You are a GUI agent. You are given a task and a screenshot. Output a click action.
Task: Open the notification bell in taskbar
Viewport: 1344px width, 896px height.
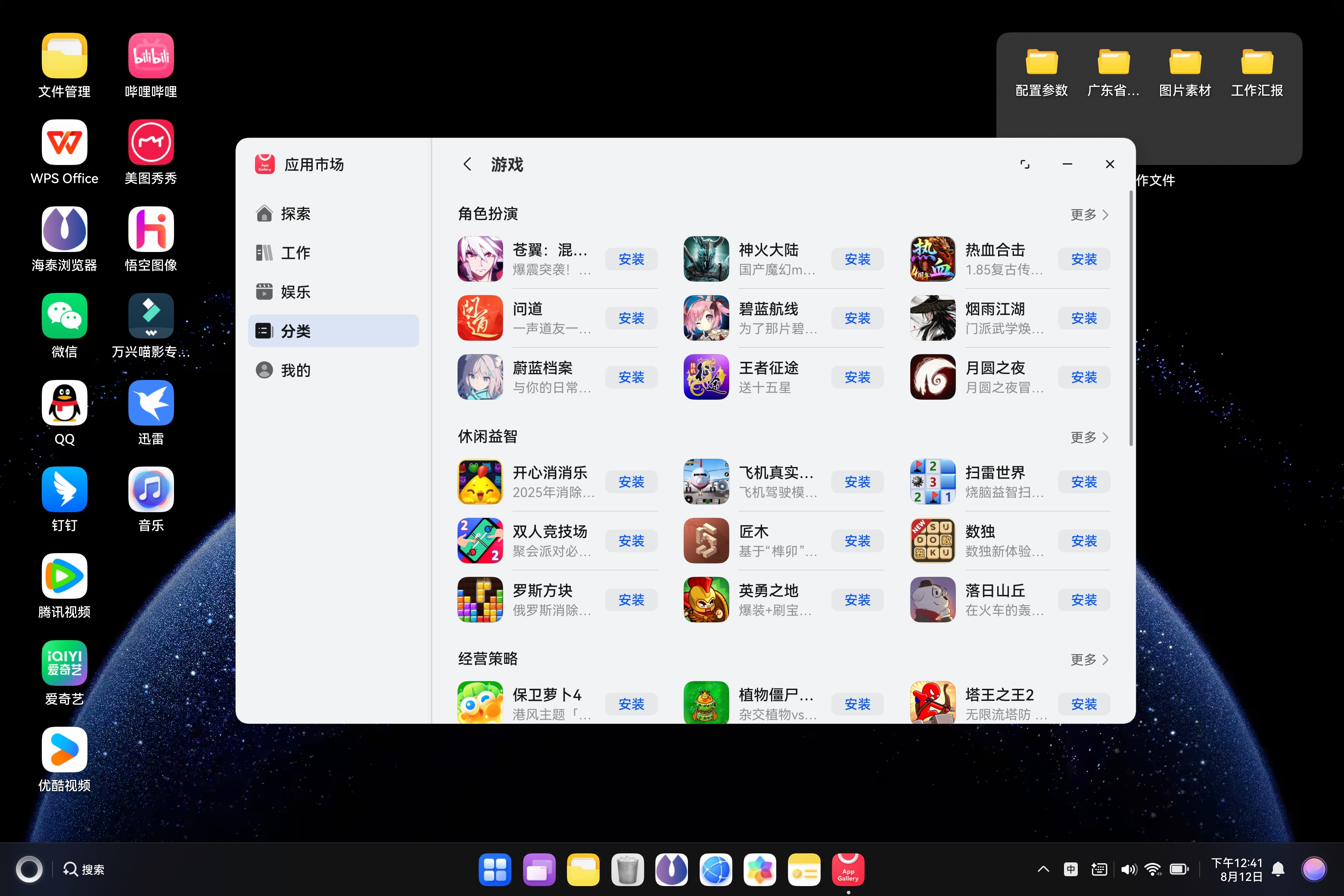click(x=1278, y=869)
